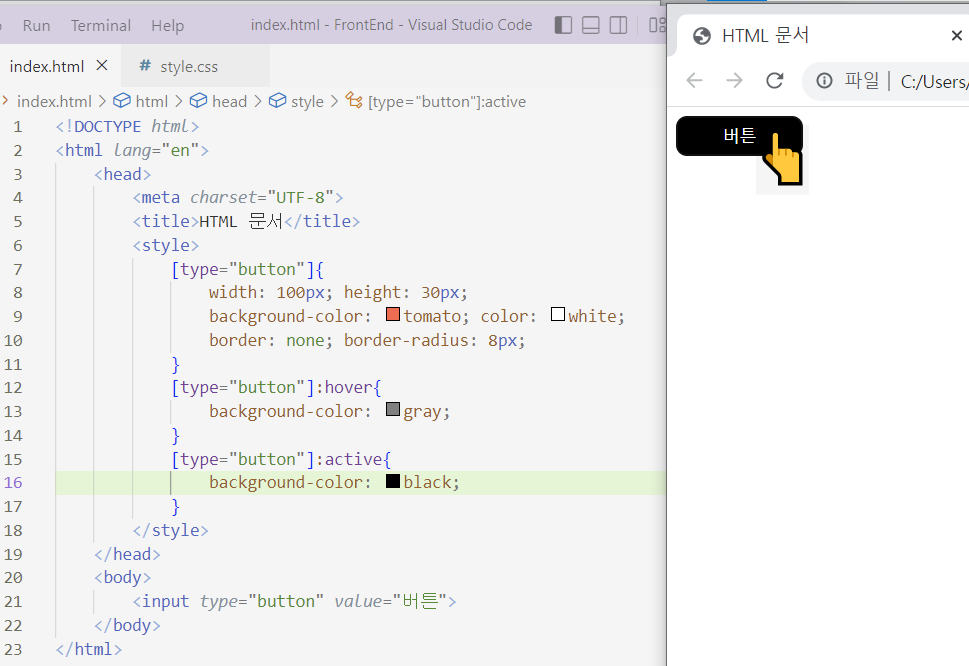Go forward in the browser
The width and height of the screenshot is (969, 666).
tap(734, 80)
